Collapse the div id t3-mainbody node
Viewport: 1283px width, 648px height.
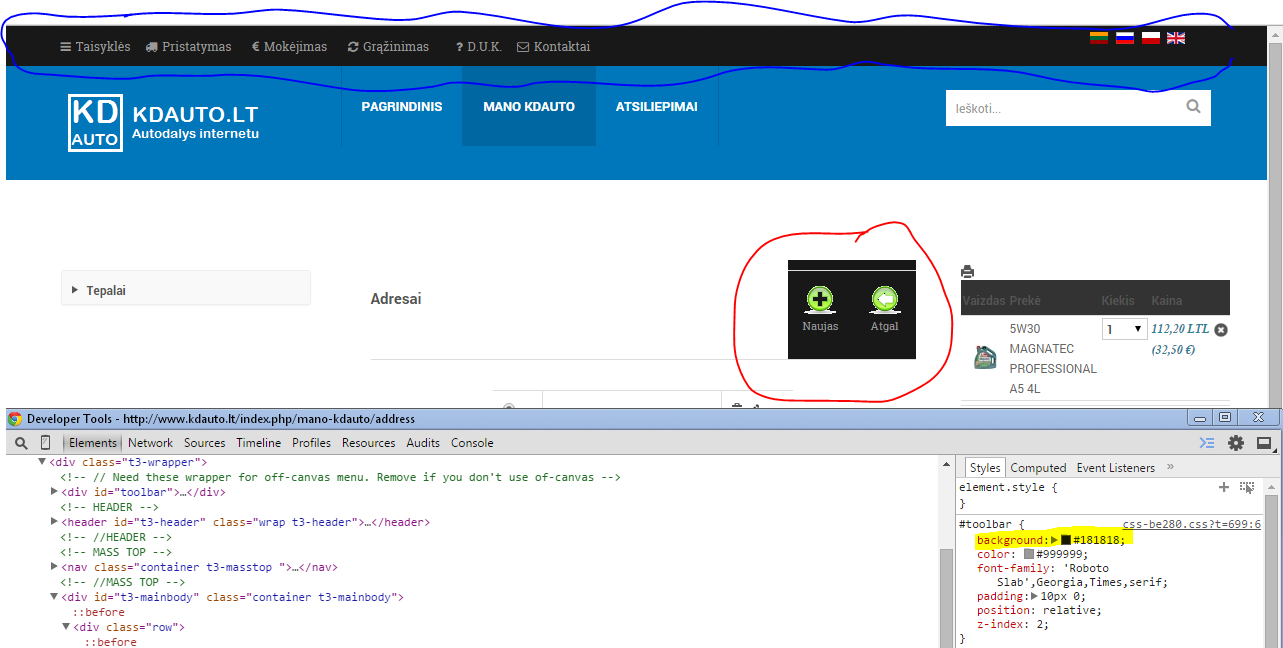click(55, 597)
